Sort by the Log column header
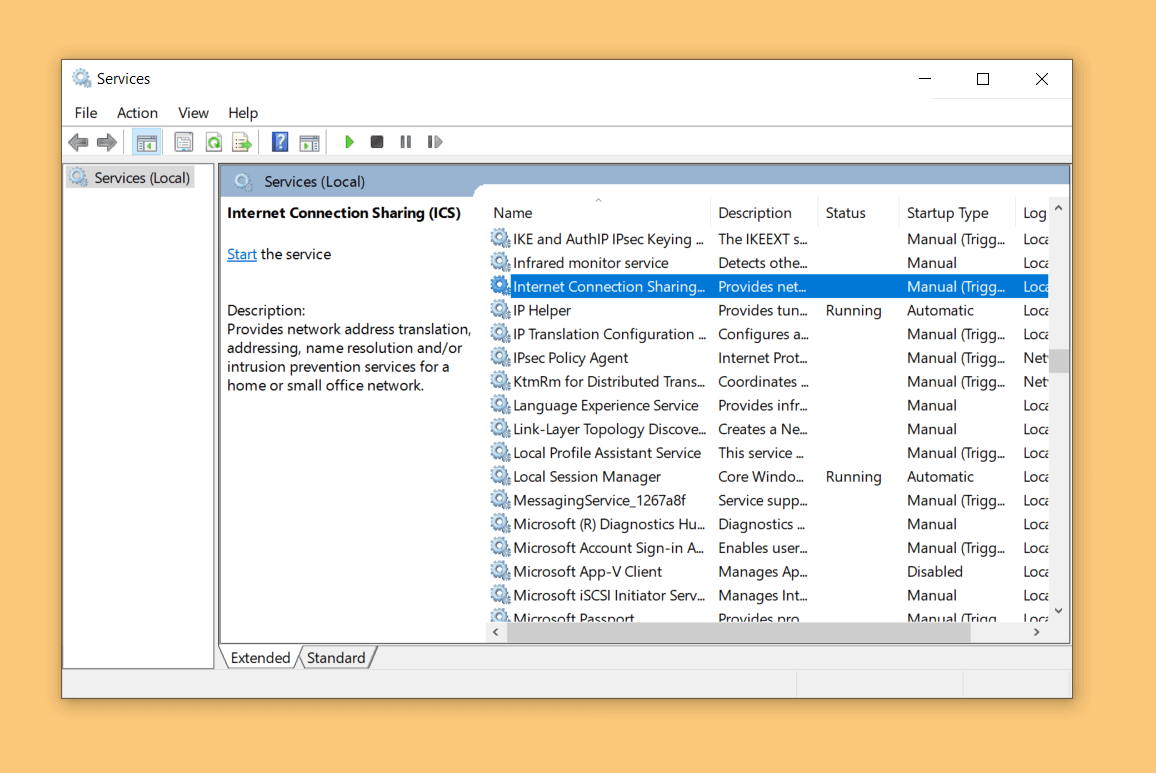 tap(1033, 212)
